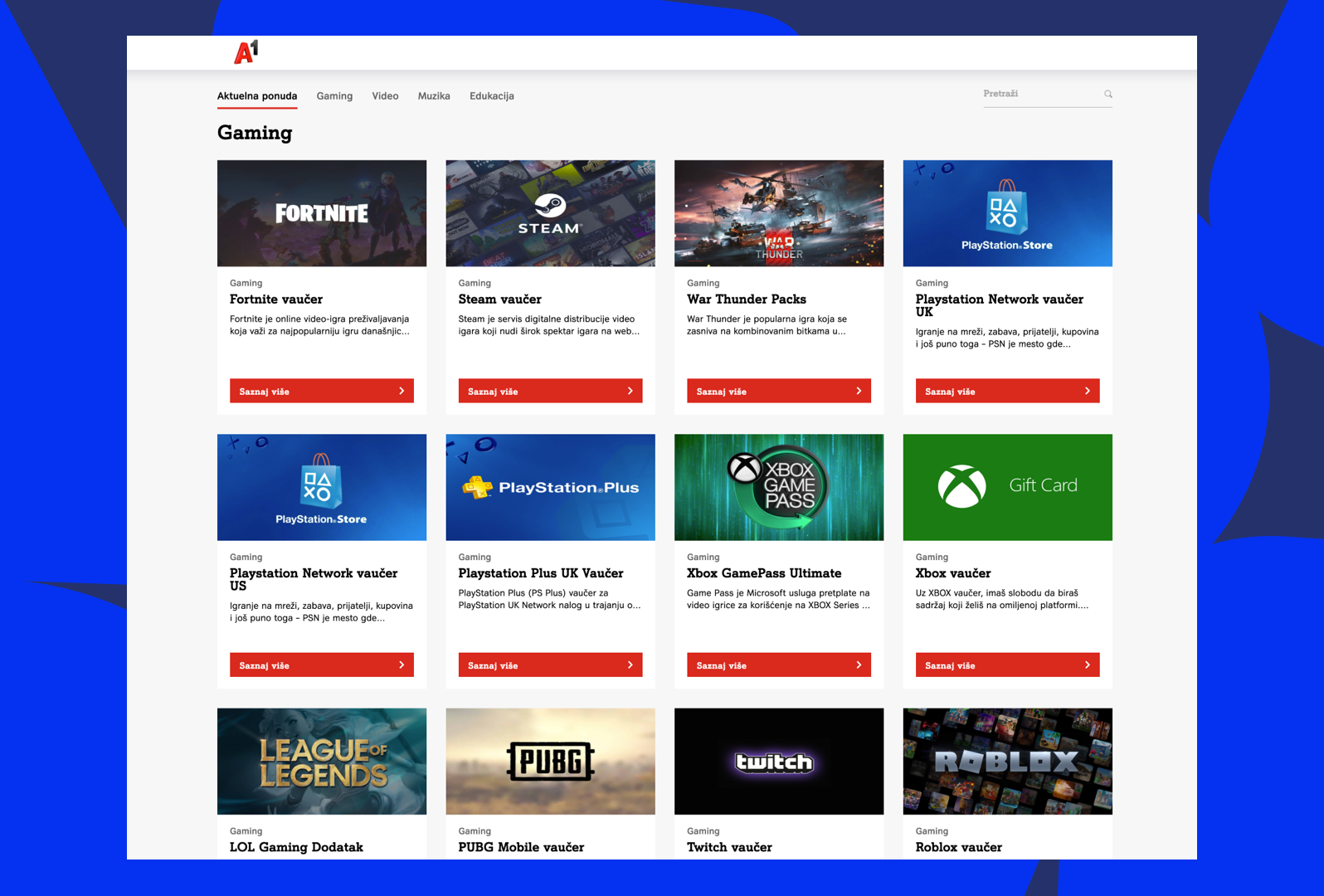Go to the Muzika tab
Screen dimensions: 1324x896
(434, 96)
